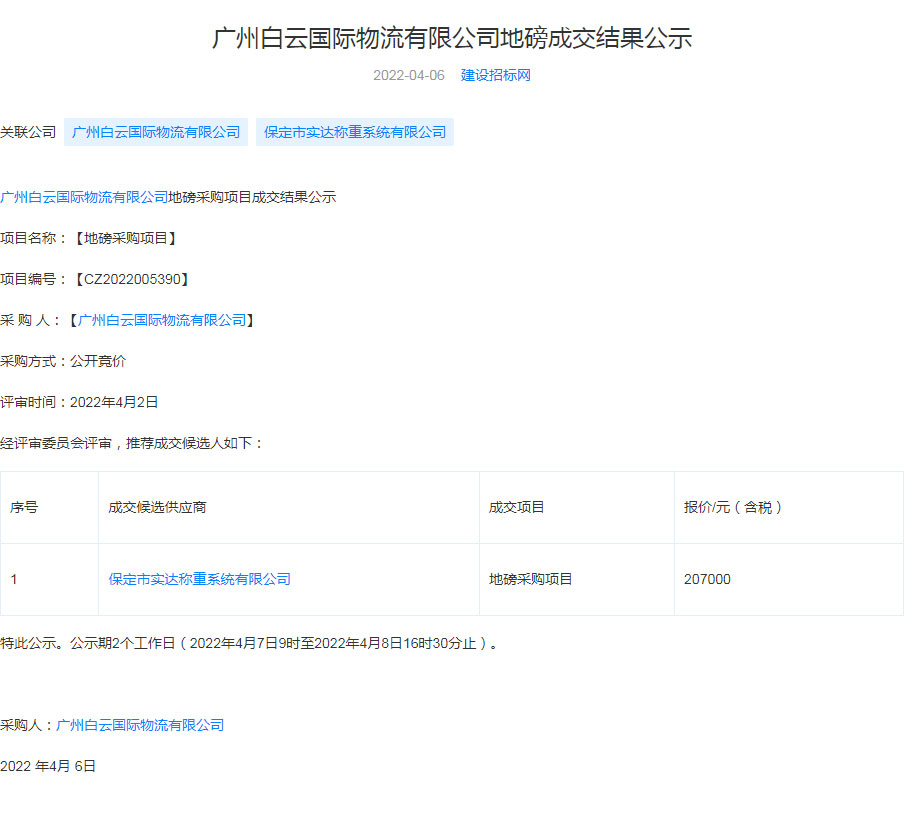
Task: Click the page title heading text
Action: (452, 38)
